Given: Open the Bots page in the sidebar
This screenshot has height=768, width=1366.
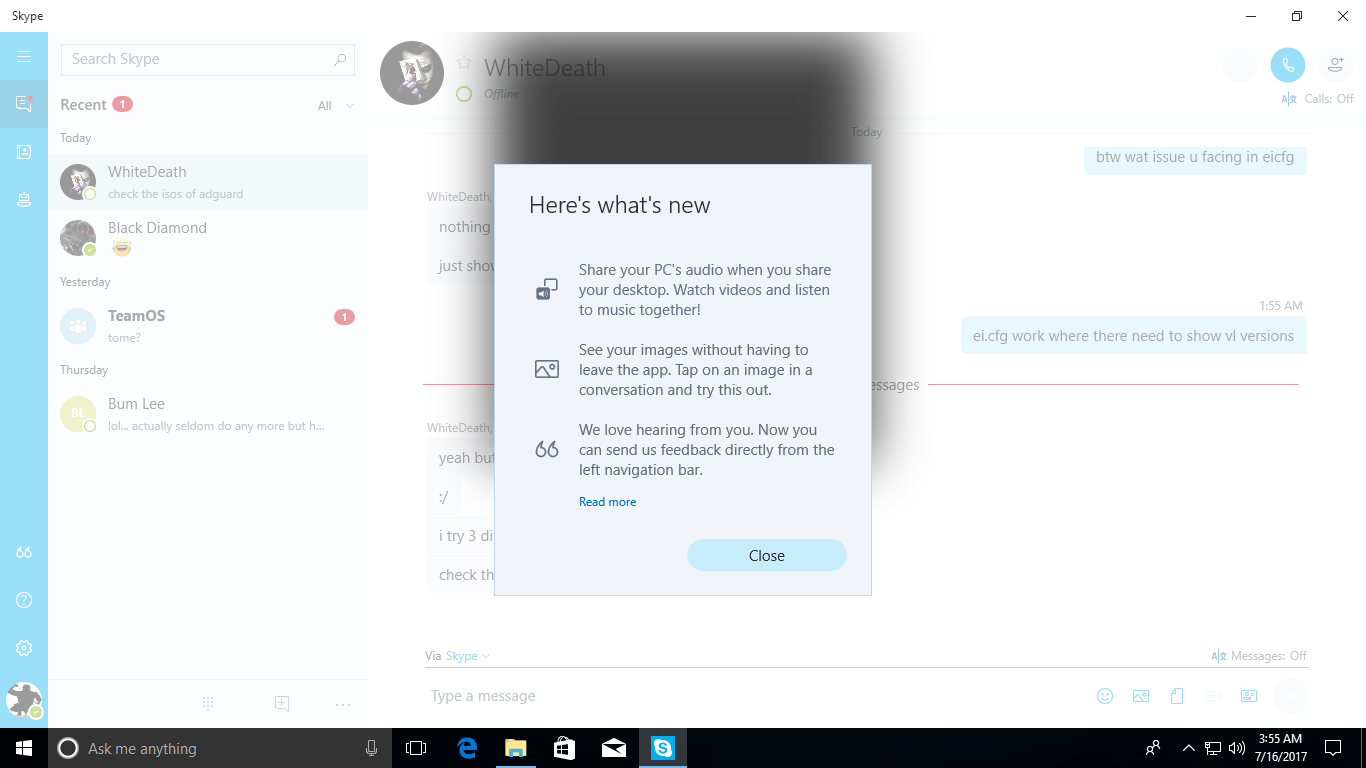Looking at the screenshot, I should click(x=24, y=200).
